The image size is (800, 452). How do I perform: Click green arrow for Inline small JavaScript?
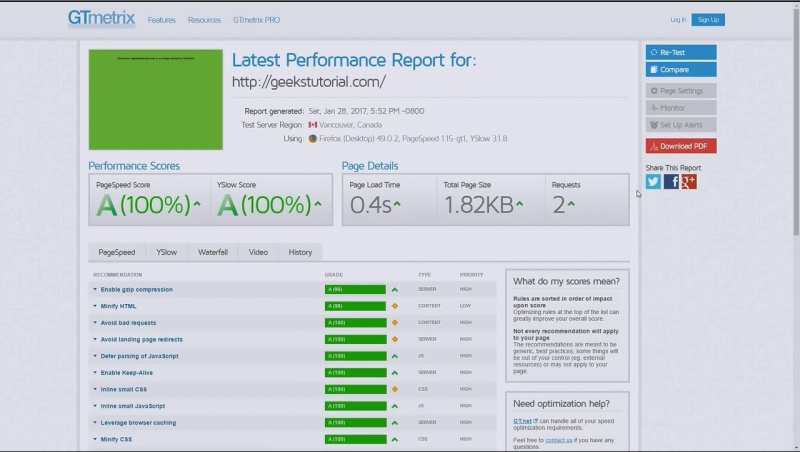(394, 406)
